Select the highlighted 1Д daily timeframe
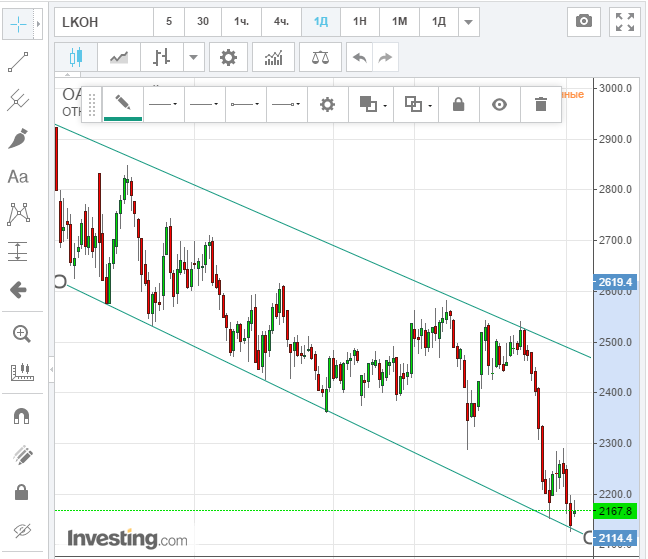This screenshot has height=559, width=648. 321,22
